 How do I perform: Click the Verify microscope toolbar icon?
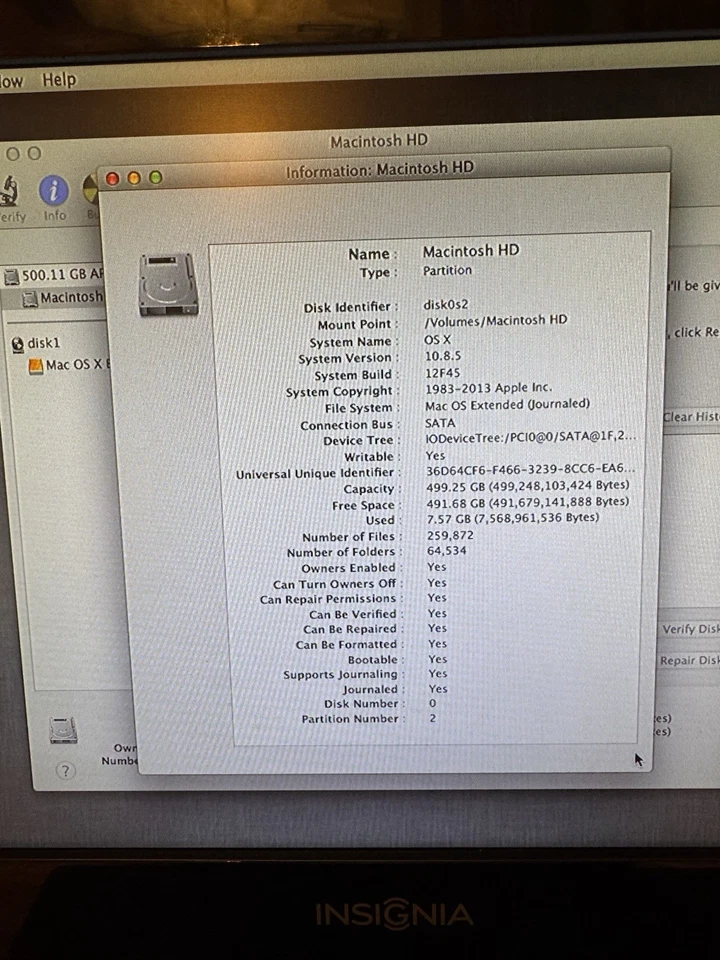10,191
